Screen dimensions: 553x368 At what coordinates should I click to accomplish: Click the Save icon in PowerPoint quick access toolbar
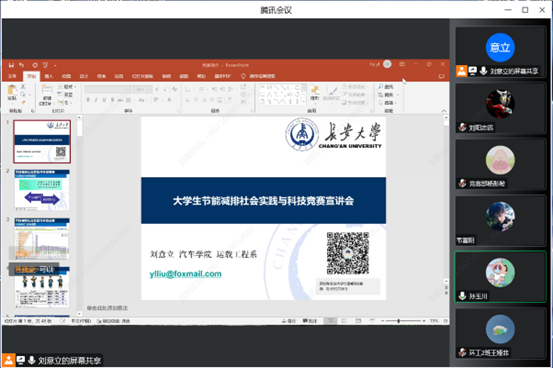tap(11, 65)
